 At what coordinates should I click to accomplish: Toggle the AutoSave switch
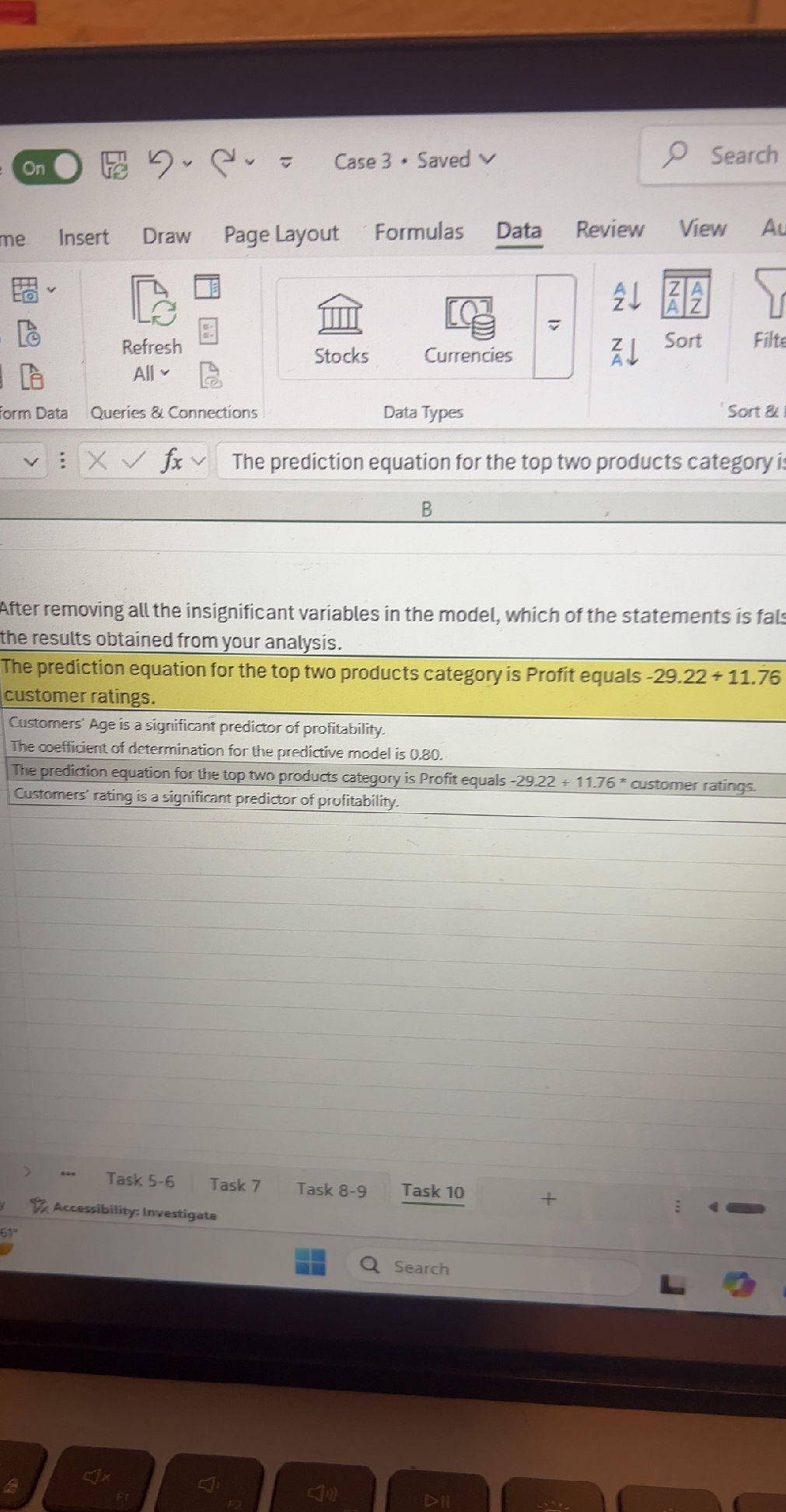[x=47, y=167]
